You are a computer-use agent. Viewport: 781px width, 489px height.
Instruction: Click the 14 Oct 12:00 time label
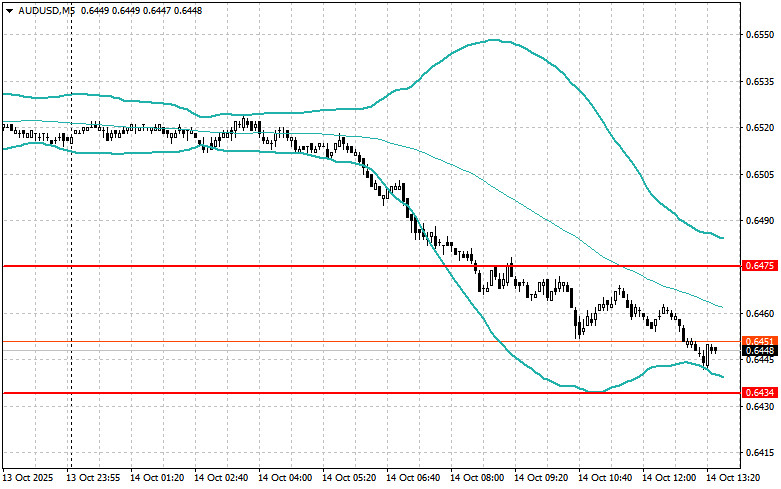pos(669,478)
